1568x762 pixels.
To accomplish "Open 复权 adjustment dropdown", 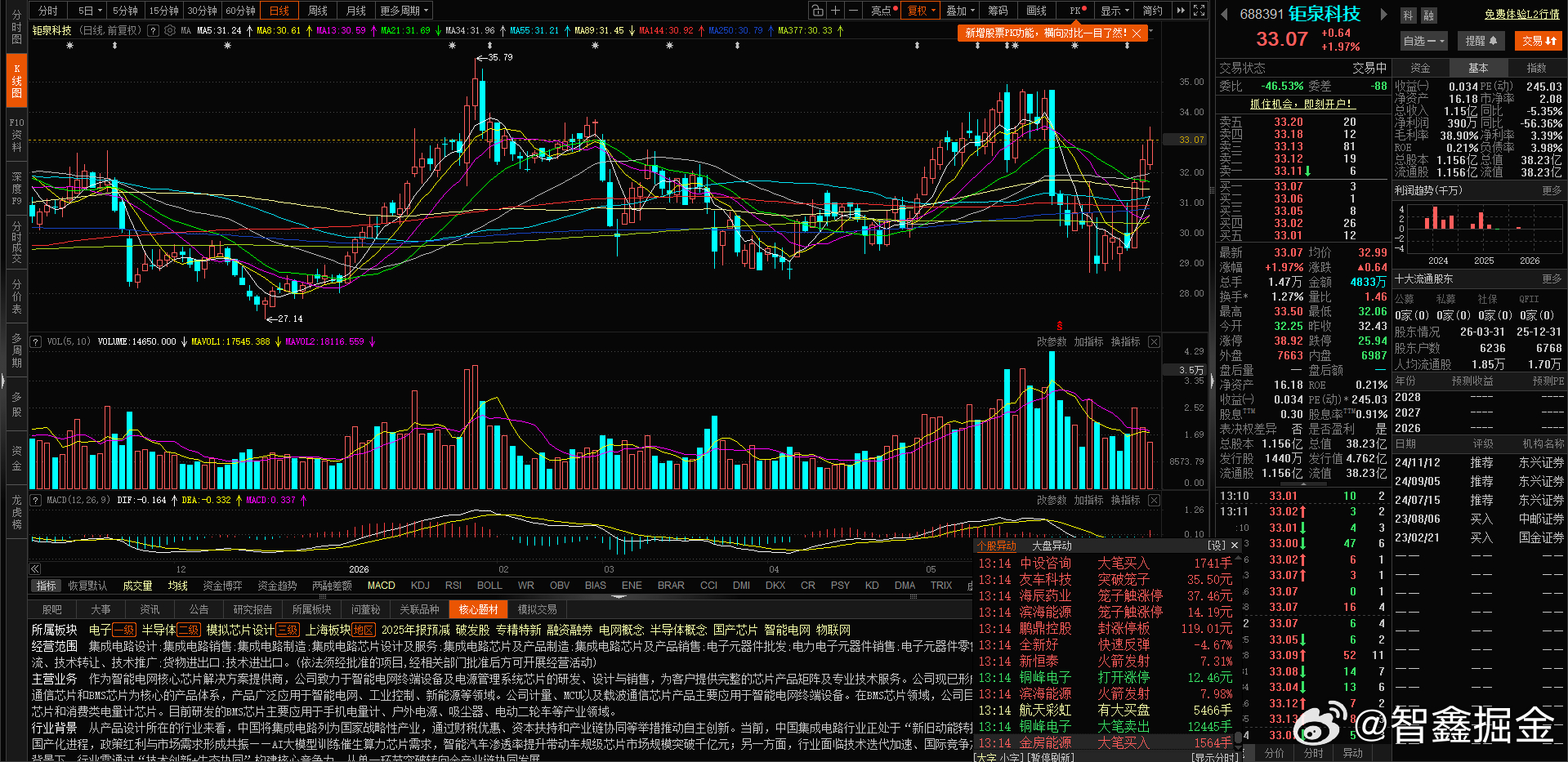I will (922, 11).
